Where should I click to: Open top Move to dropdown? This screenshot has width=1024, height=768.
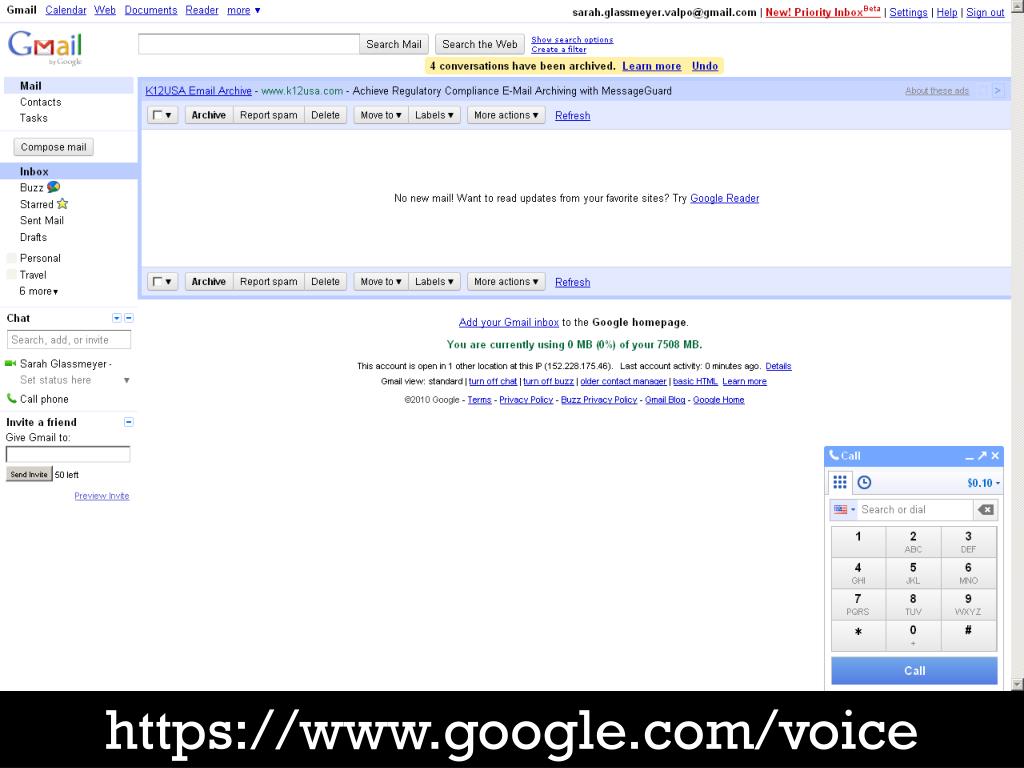(381, 115)
